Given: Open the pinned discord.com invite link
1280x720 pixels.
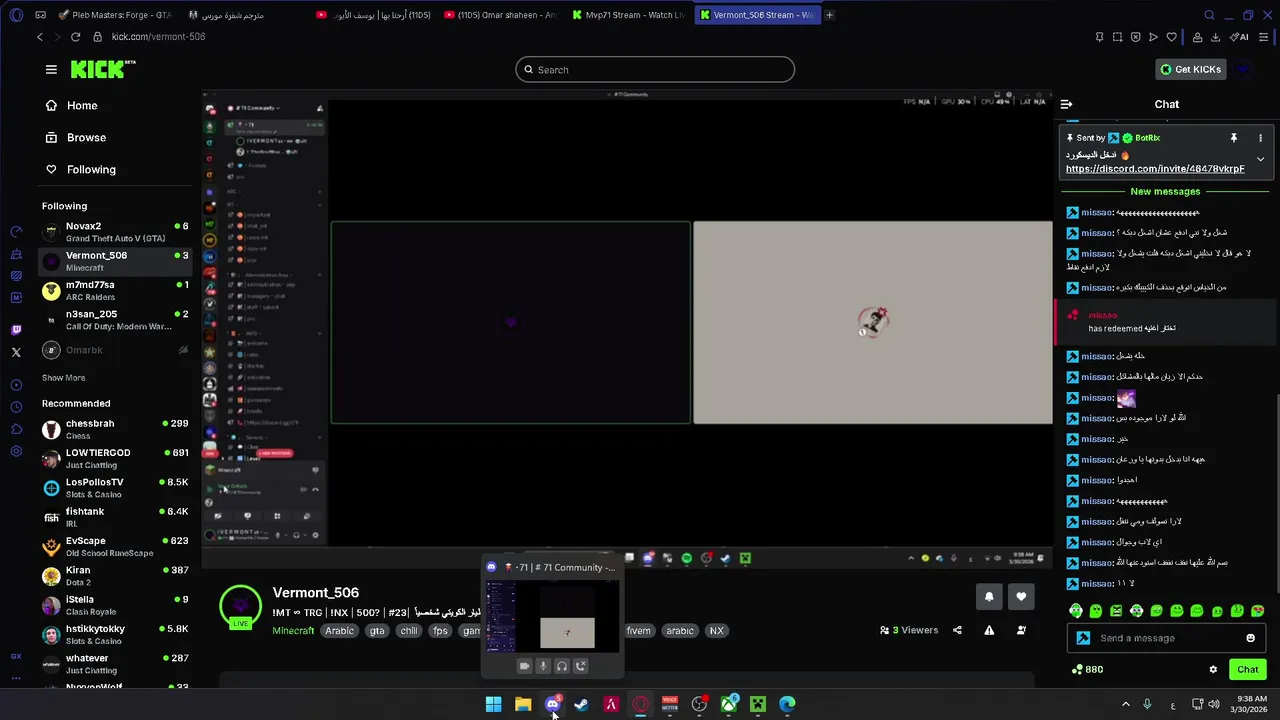Looking at the screenshot, I should click(x=1155, y=169).
